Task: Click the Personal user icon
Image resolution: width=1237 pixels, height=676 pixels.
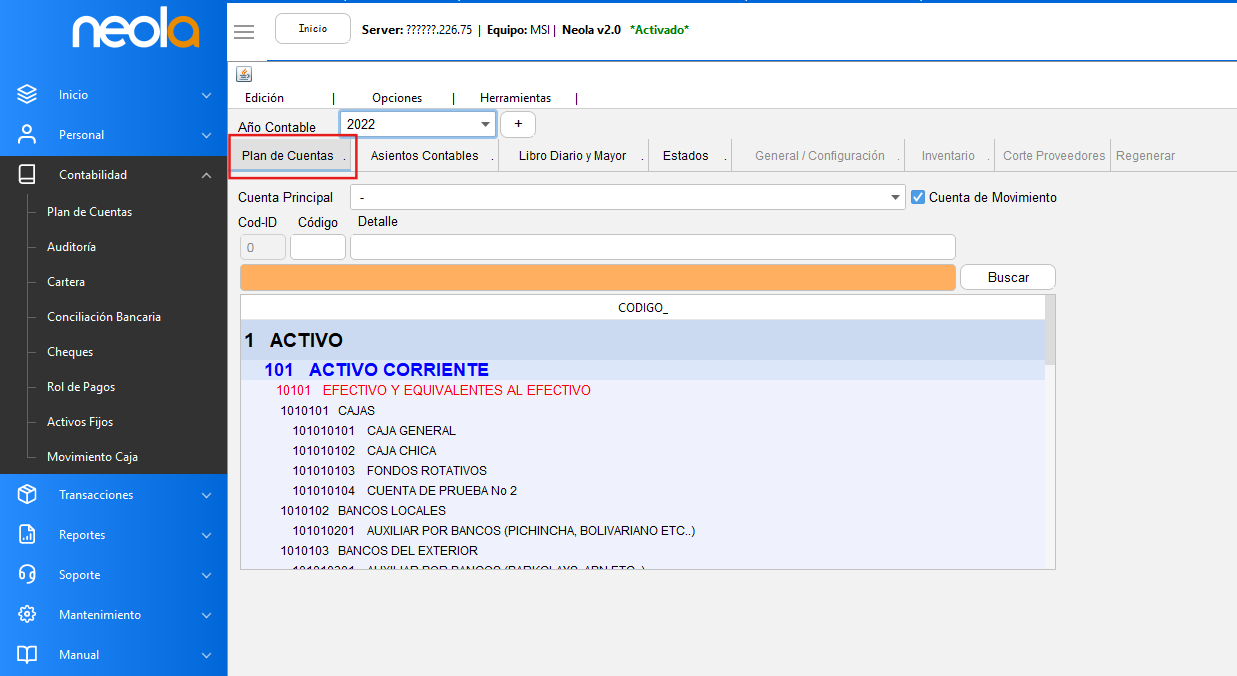Action: [27, 135]
